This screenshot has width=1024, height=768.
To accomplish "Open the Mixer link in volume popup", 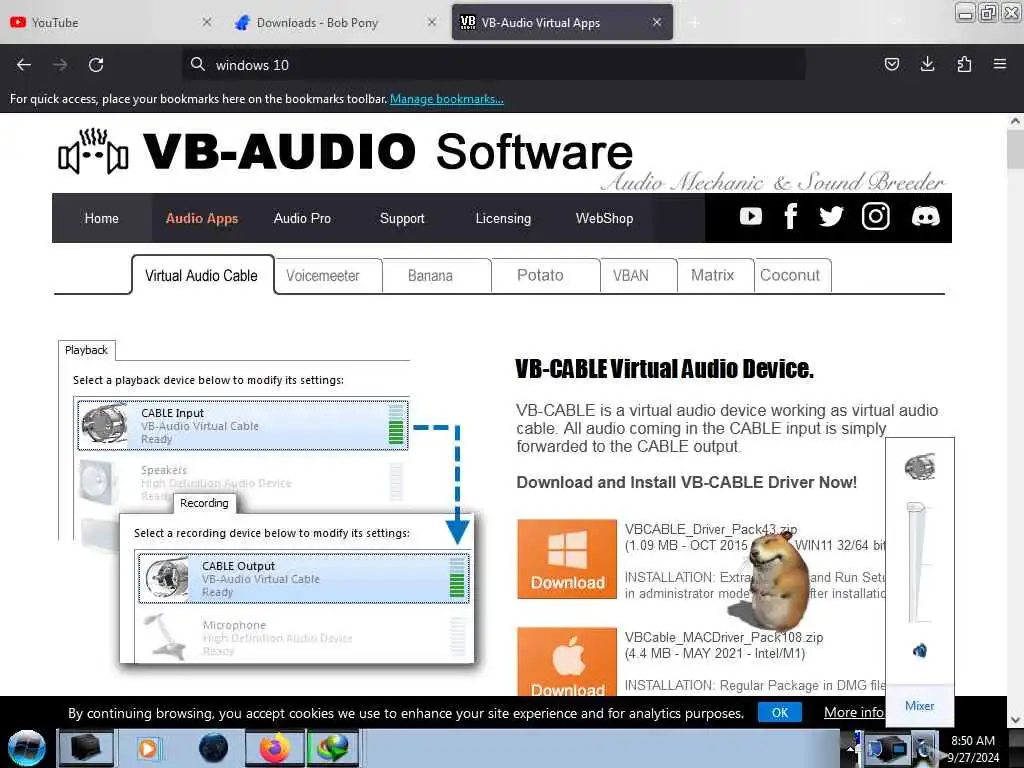I will pyautogui.click(x=920, y=705).
